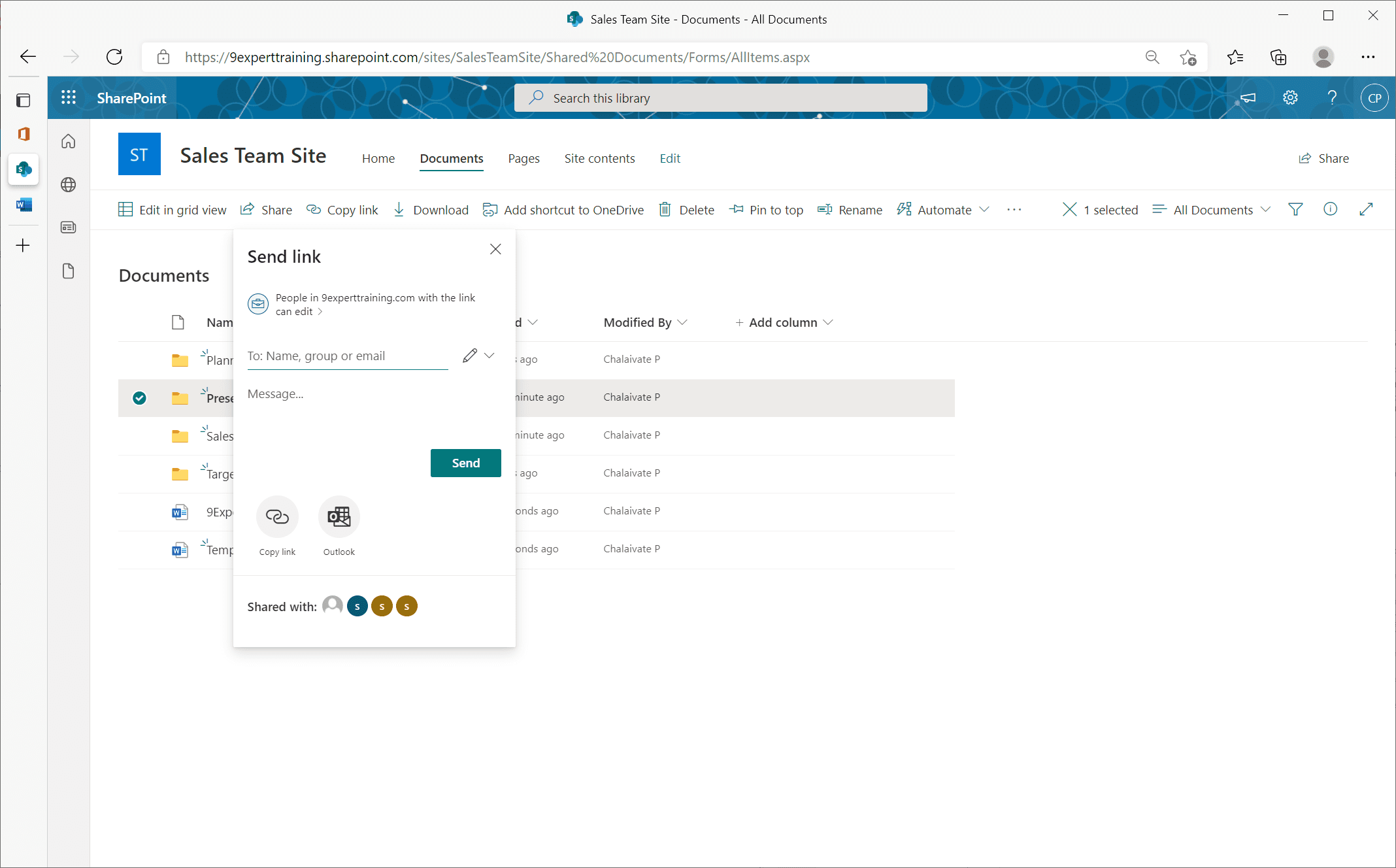Open link permission settings chevron

(x=320, y=312)
